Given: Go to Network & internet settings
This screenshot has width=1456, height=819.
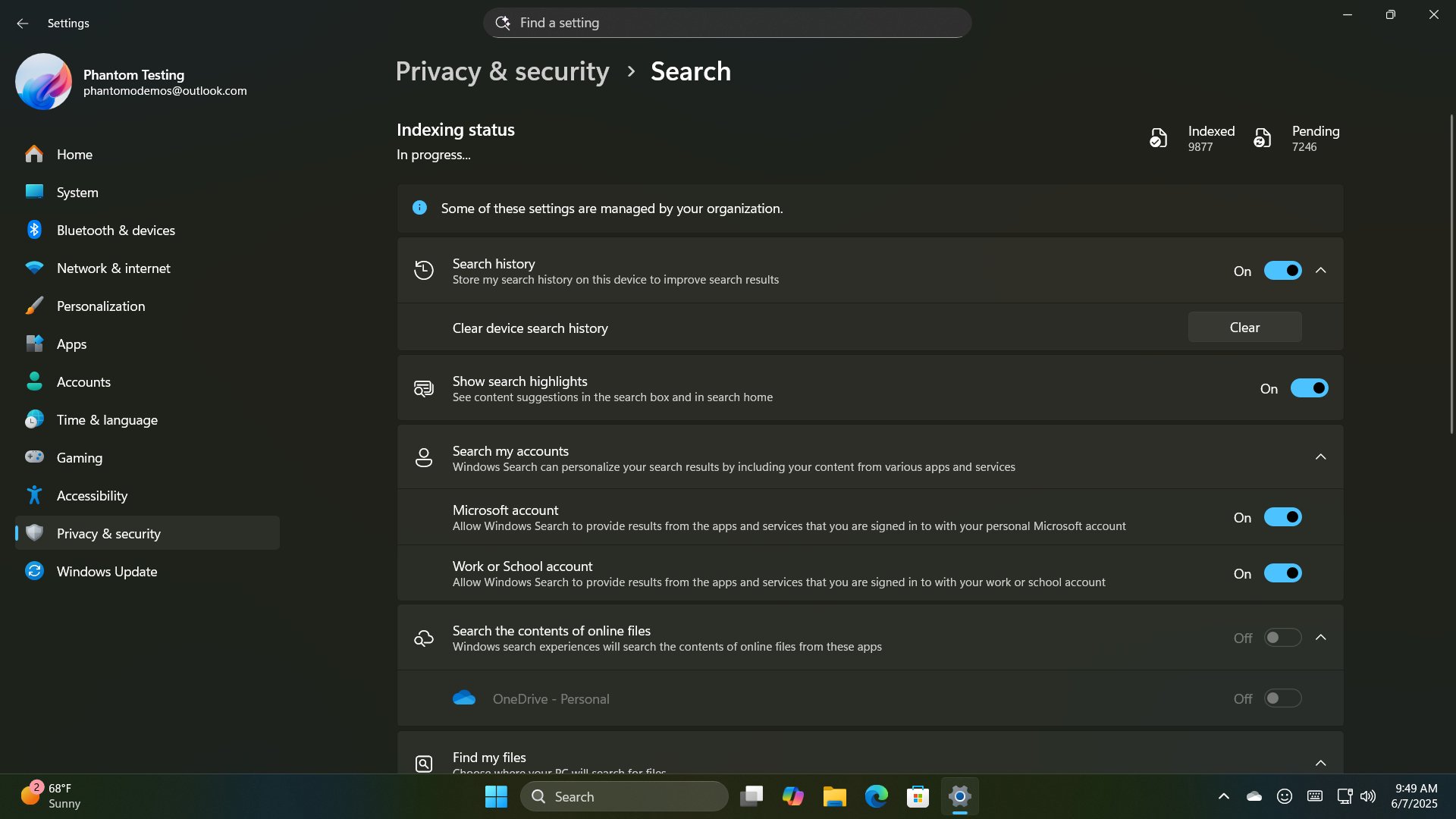Looking at the screenshot, I should pyautogui.click(x=113, y=268).
